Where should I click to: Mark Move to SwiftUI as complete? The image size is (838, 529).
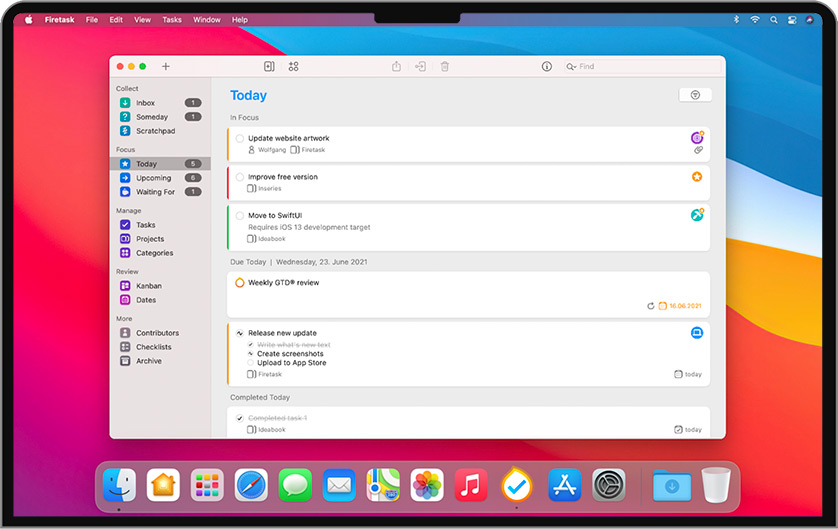click(240, 215)
